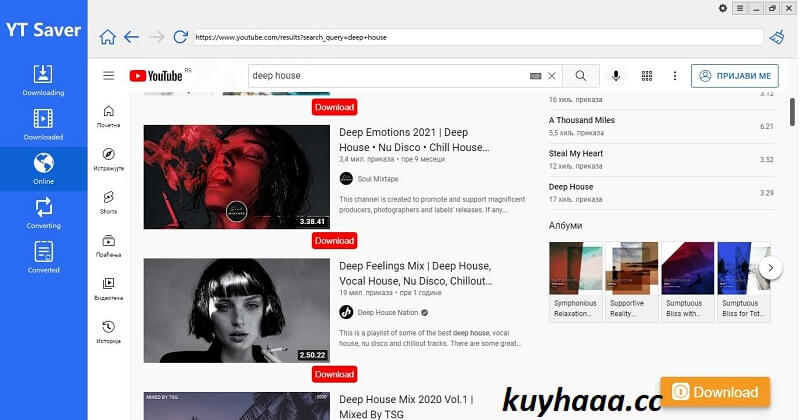
Task: Sign in with the ПРИЈАВИ МЕ button
Action: click(735, 76)
